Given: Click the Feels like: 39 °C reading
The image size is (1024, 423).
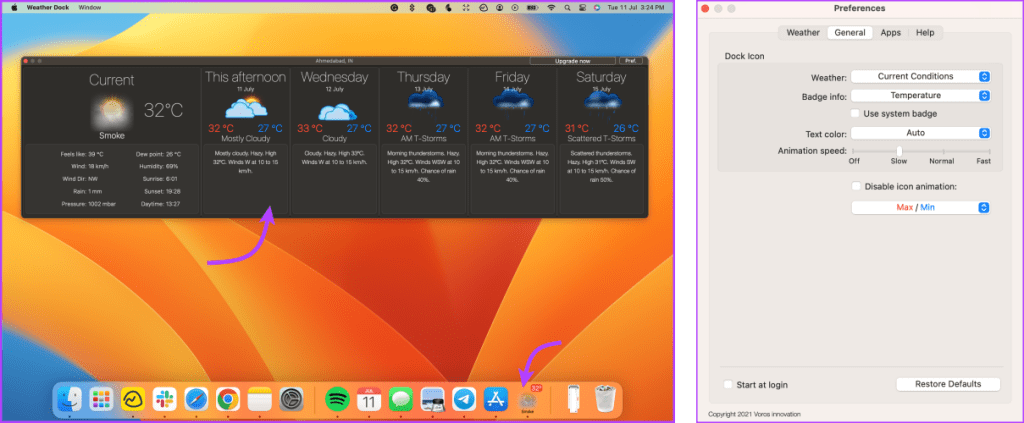Looking at the screenshot, I should 82,154.
